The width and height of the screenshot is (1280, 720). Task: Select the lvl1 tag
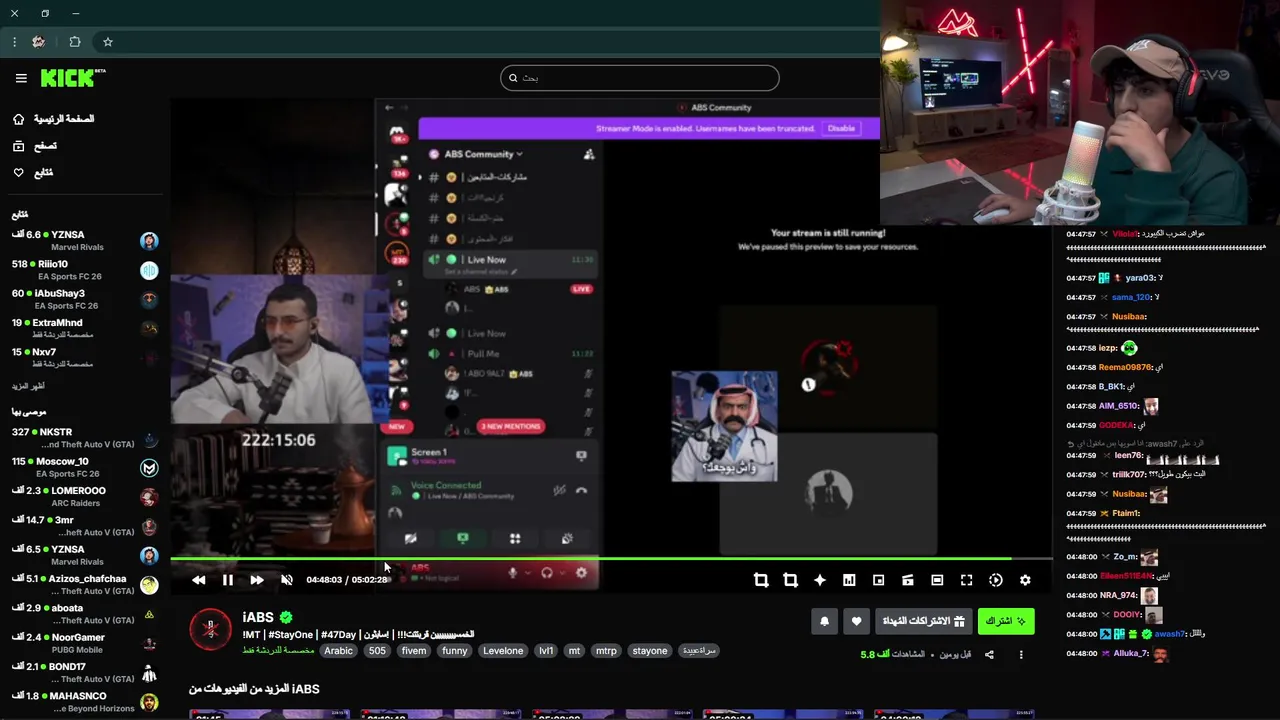tap(546, 651)
